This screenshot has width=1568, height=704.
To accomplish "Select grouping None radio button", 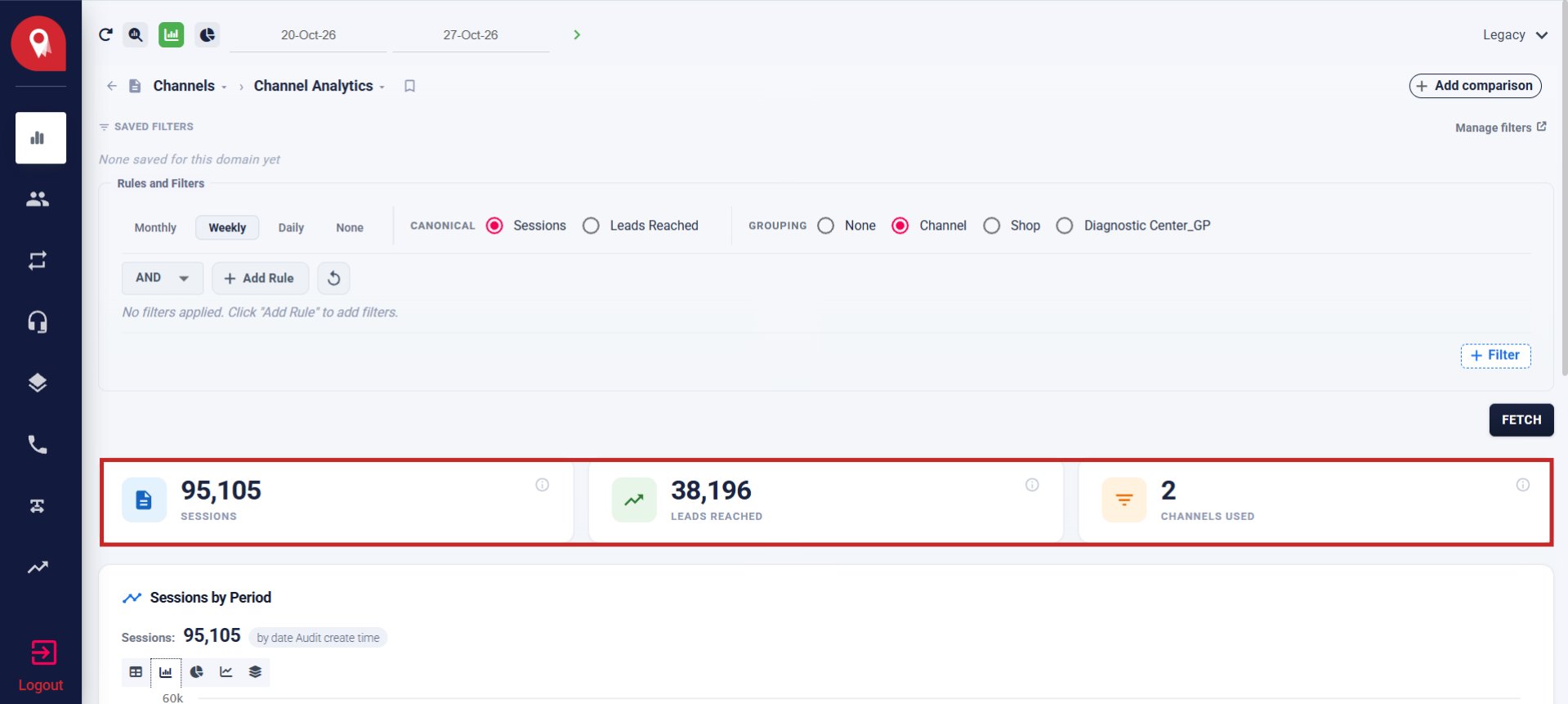I will click(x=826, y=226).
